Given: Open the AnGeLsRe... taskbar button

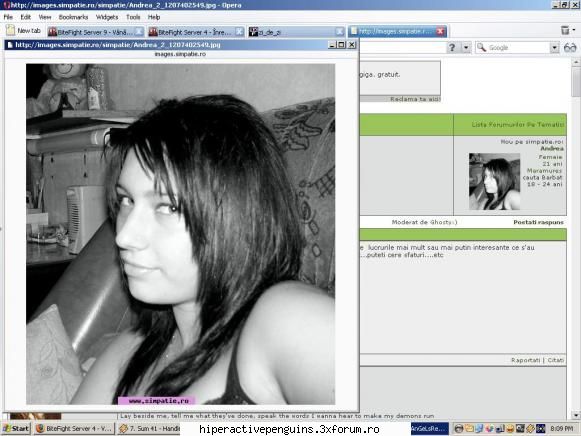Looking at the screenshot, I should (429, 429).
